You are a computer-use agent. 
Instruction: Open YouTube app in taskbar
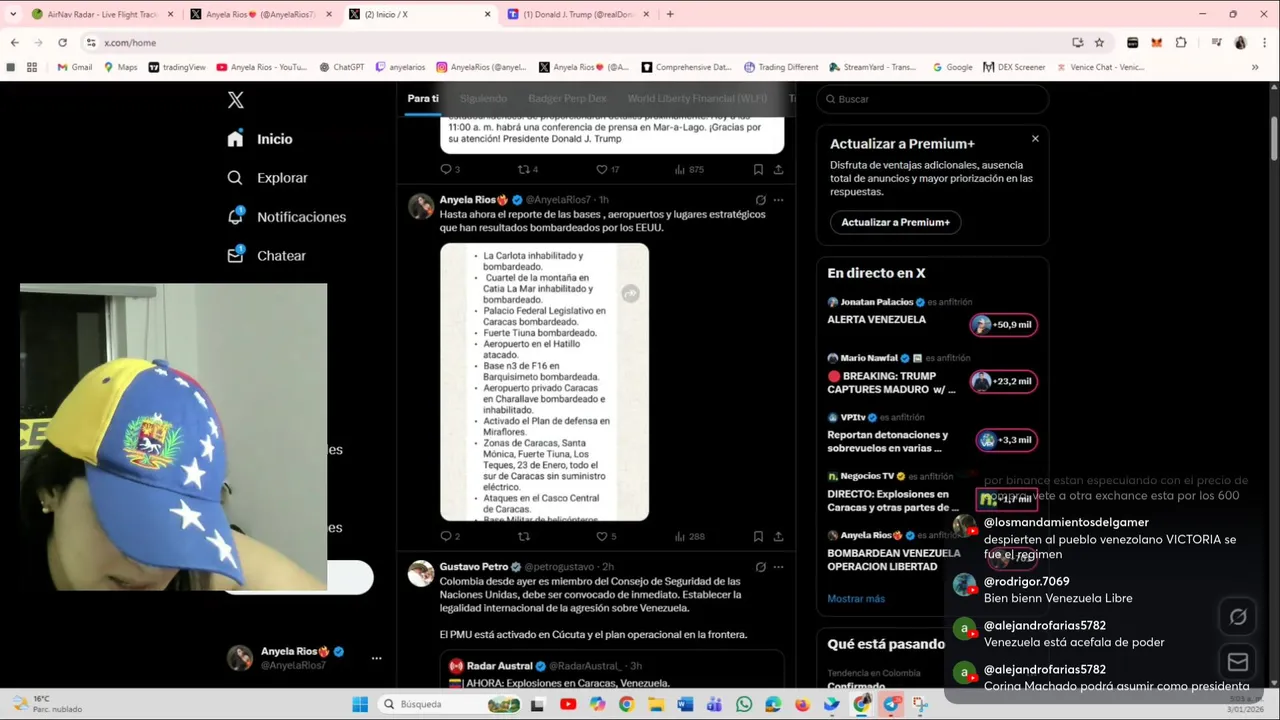click(568, 704)
